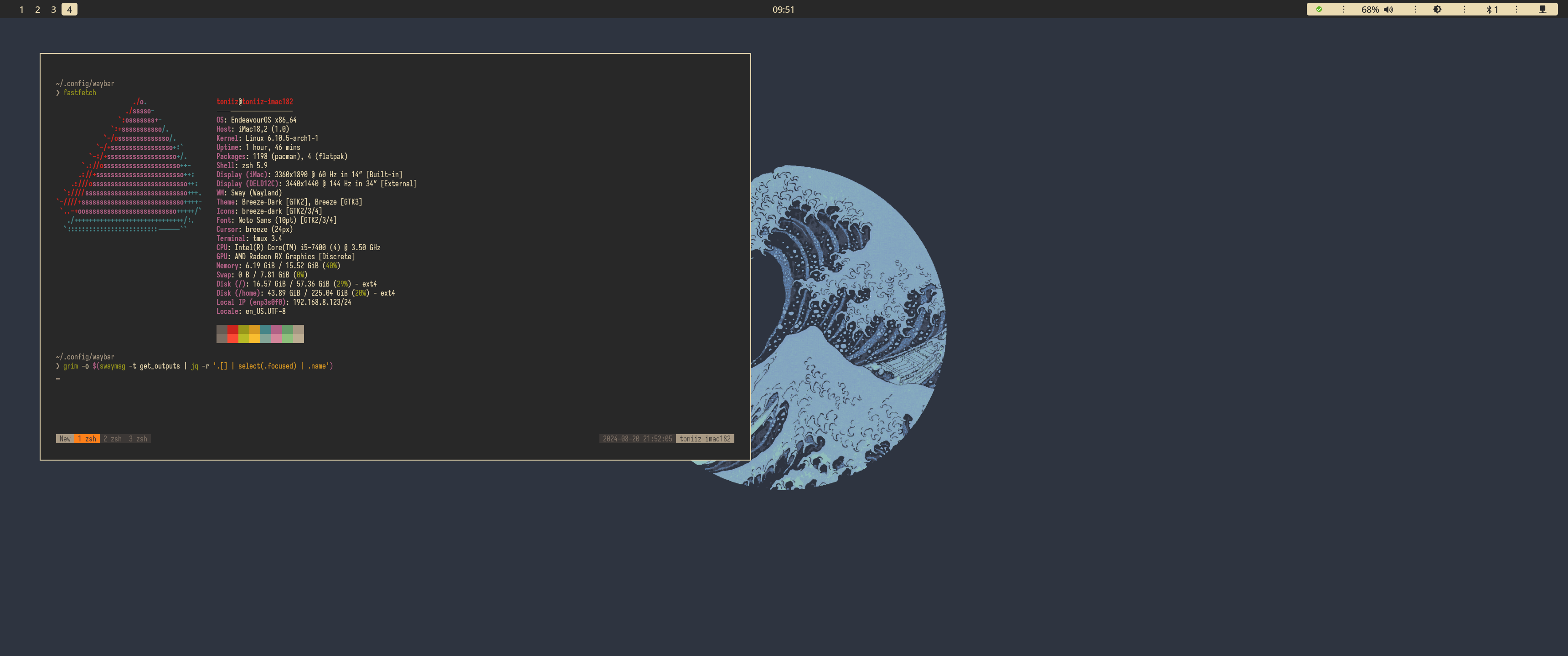Image resolution: width=1568 pixels, height=656 pixels.
Task: Click the active workspace 4 button
Action: click(69, 9)
